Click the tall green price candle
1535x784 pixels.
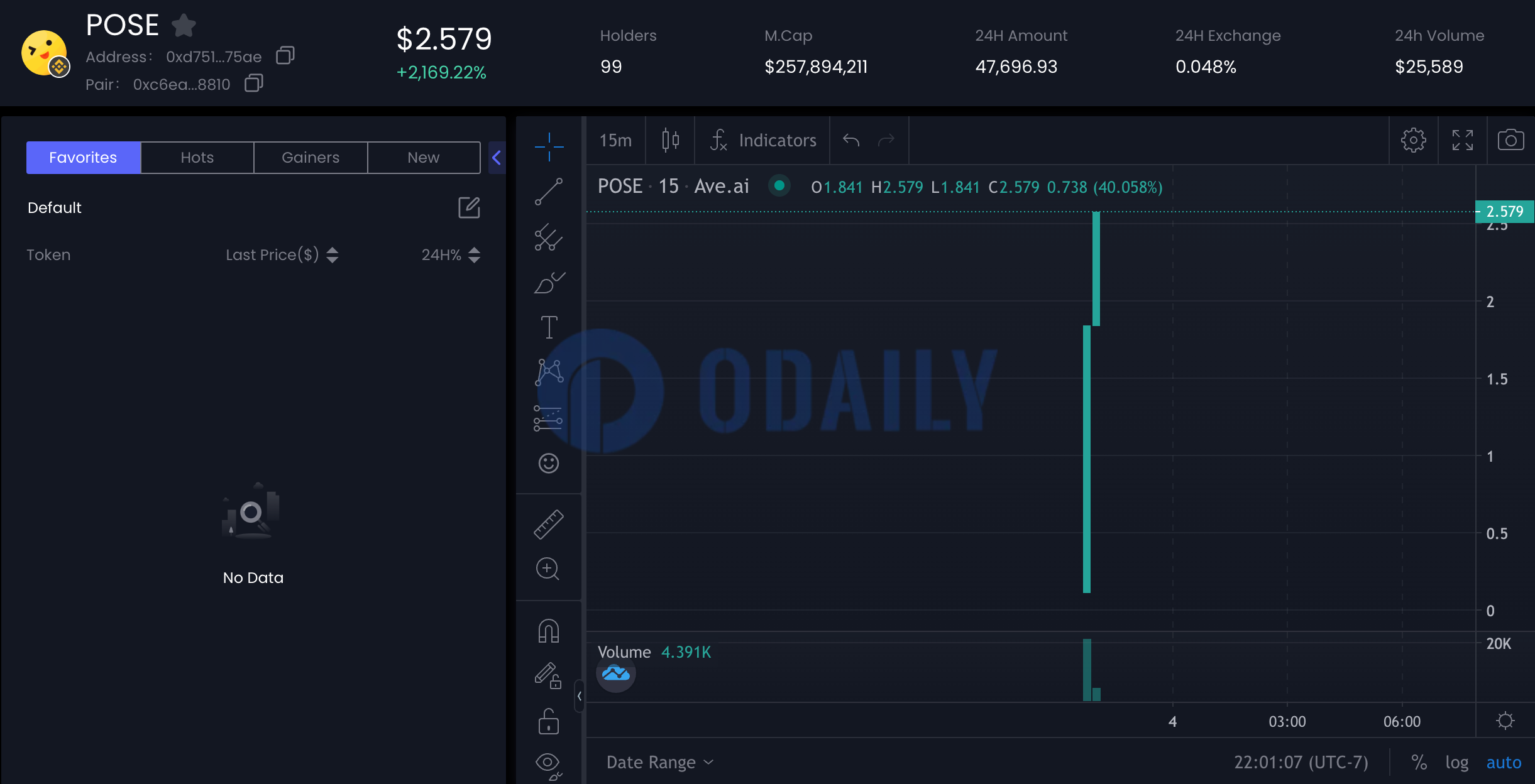coord(1087,459)
